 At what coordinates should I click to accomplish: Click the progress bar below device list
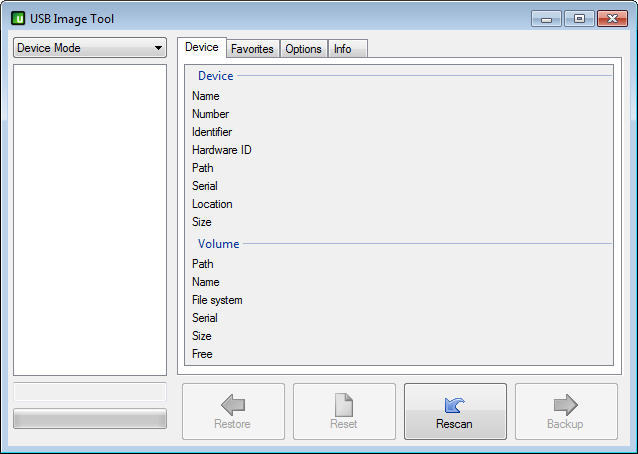(x=90, y=419)
